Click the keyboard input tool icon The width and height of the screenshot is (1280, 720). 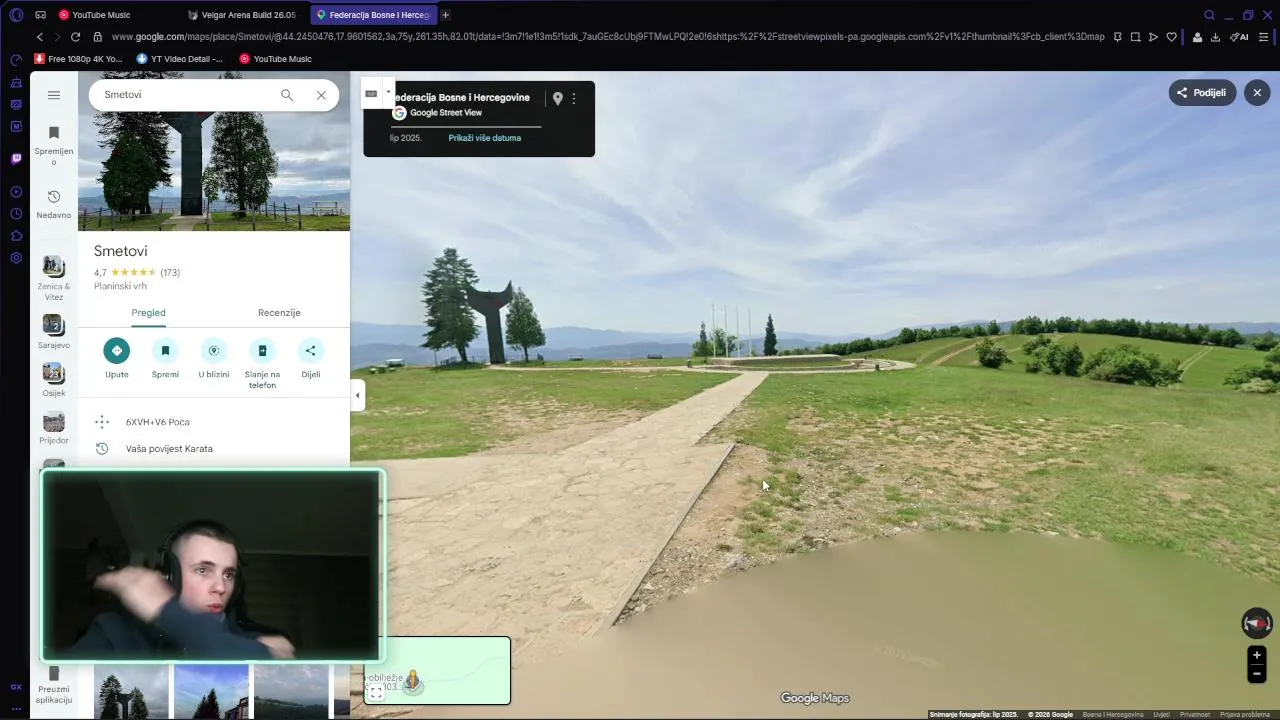point(371,93)
